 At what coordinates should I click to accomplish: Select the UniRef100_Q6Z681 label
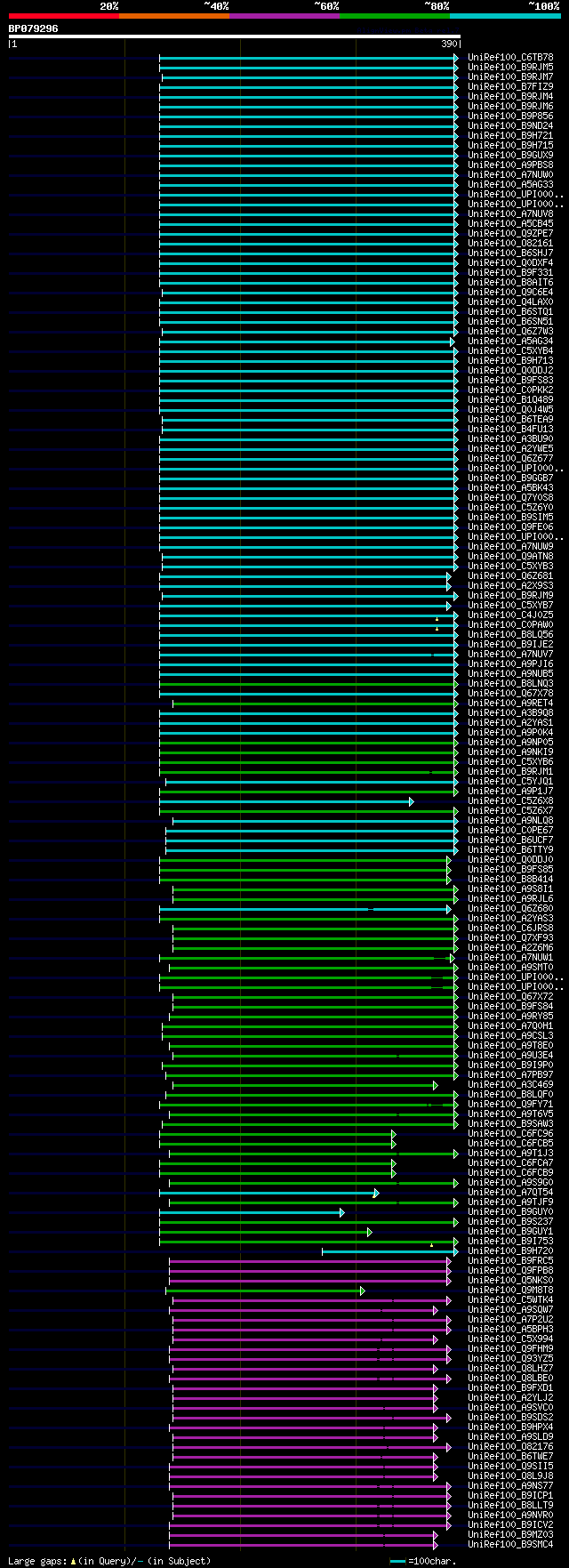pyautogui.click(x=510, y=575)
